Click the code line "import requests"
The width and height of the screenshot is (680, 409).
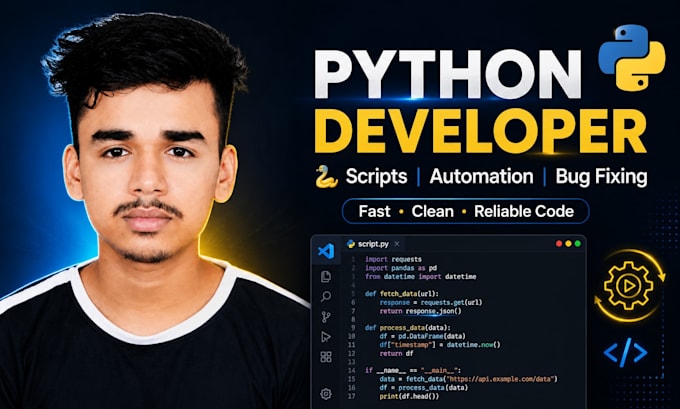pos(393,259)
